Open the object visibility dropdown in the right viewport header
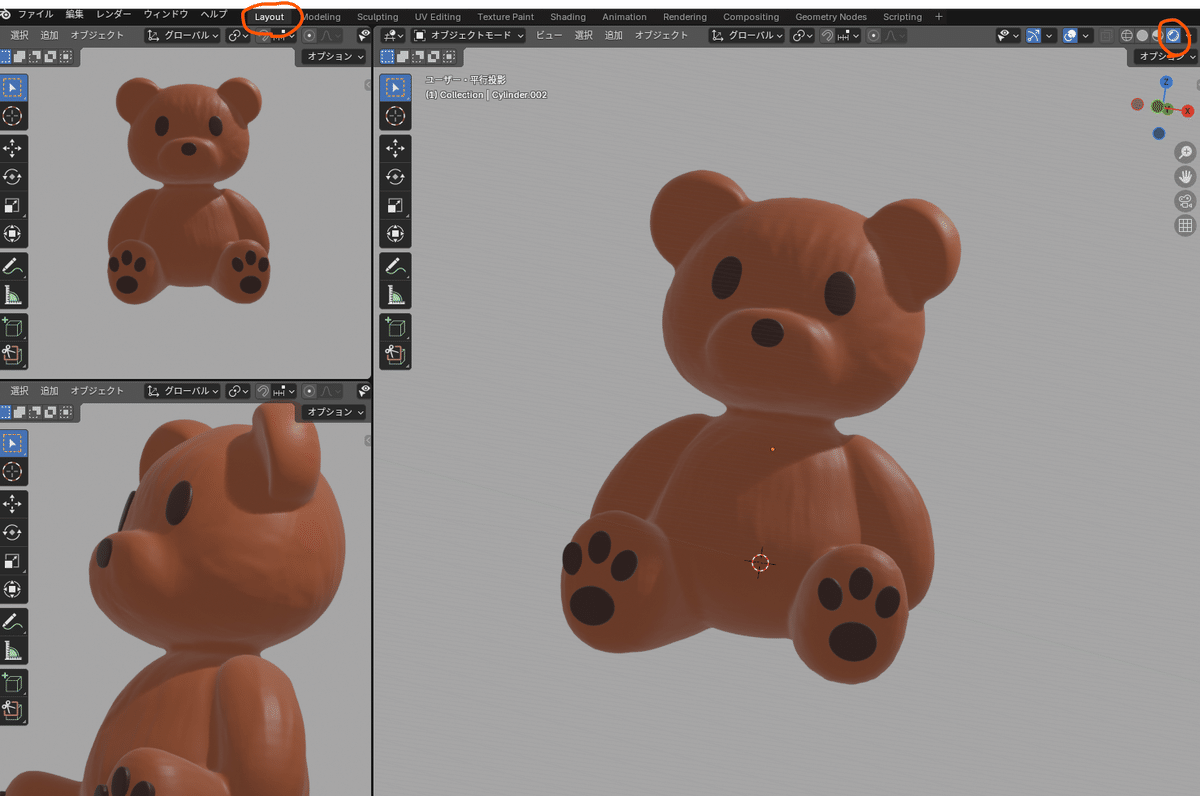Viewport: 1200px width, 796px height. 1007,36
